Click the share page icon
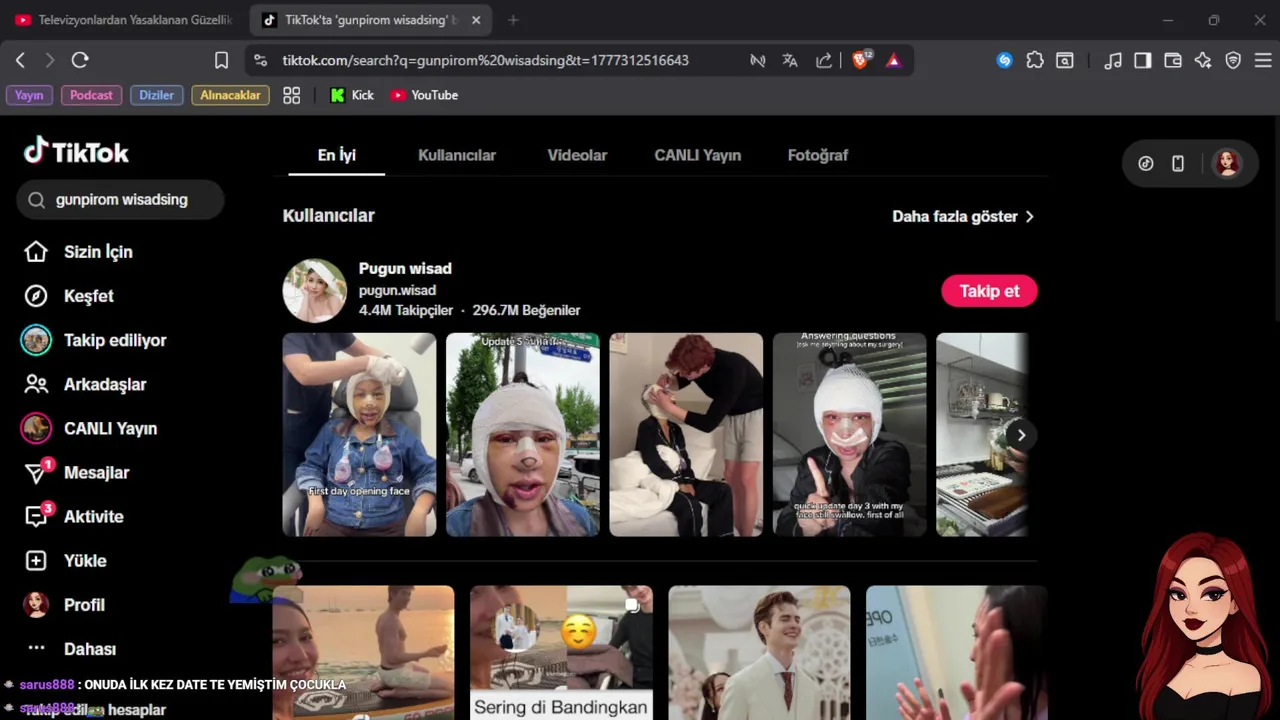Viewport: 1280px width, 720px height. (x=824, y=60)
